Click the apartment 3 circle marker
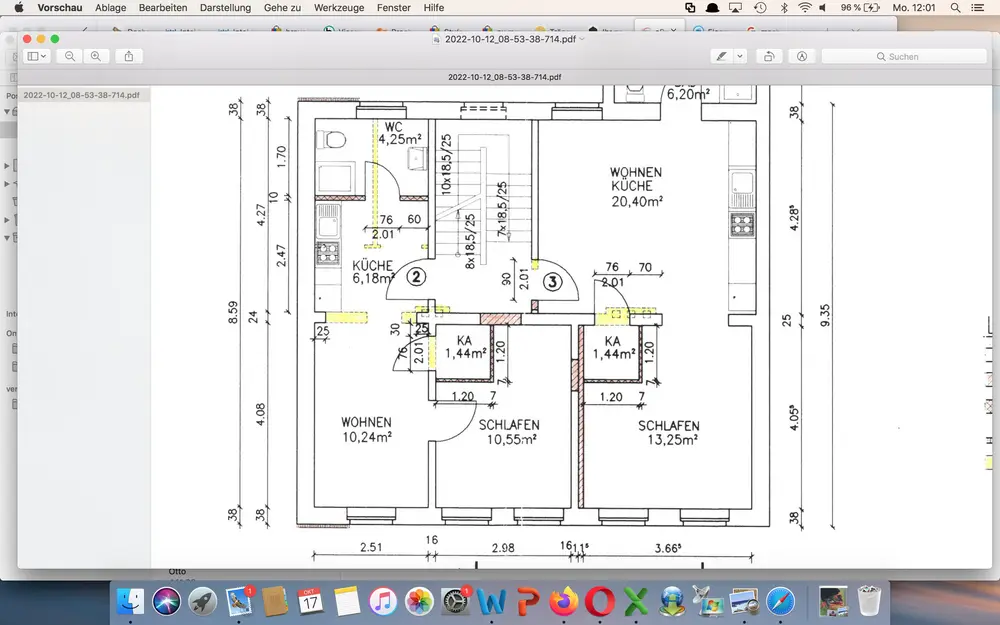The height and width of the screenshot is (625, 1000). [552, 281]
